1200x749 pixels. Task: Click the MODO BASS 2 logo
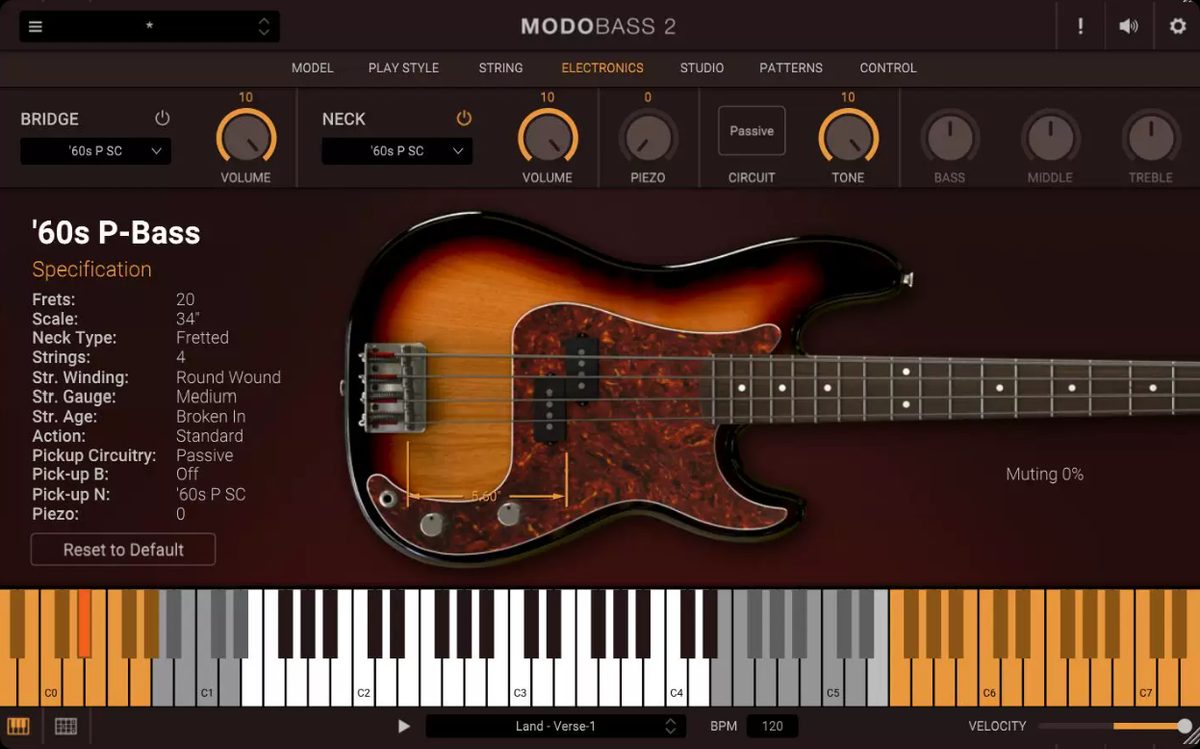[598, 27]
